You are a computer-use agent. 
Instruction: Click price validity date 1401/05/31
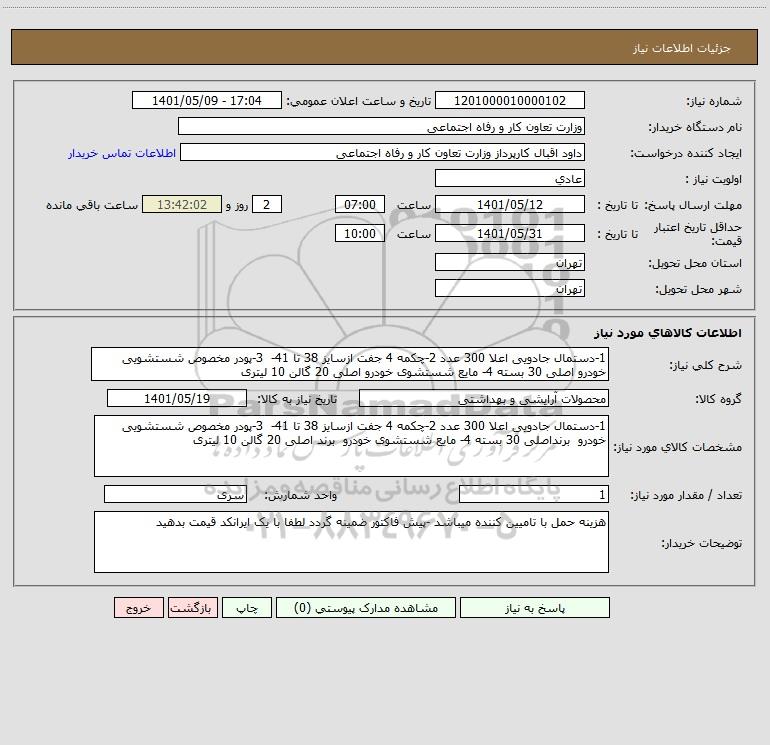point(510,233)
